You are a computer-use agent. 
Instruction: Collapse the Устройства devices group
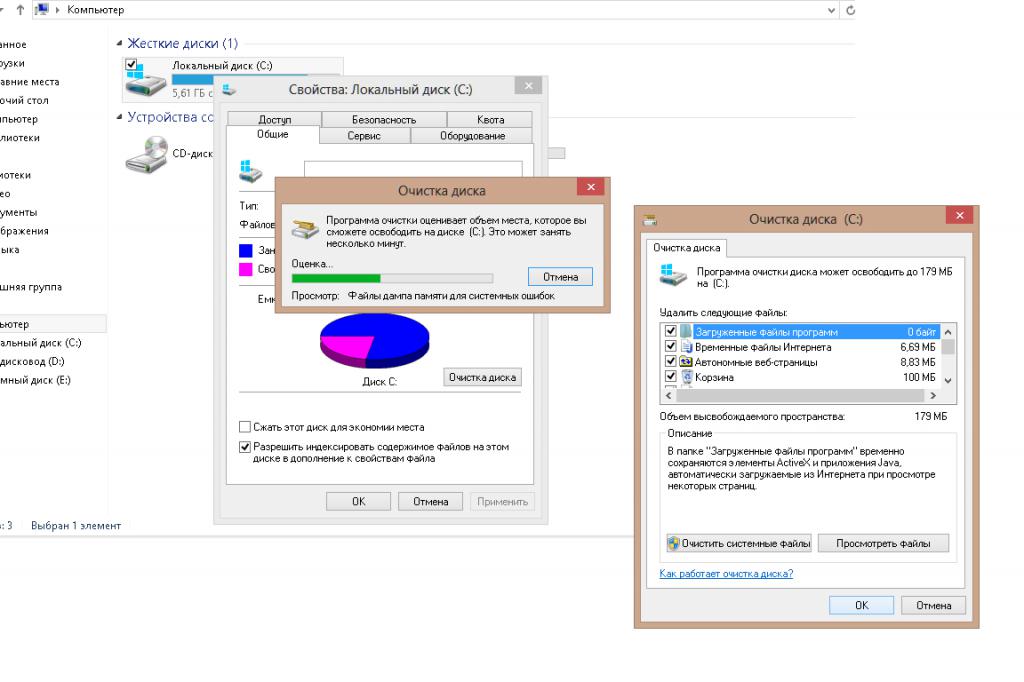click(120, 118)
